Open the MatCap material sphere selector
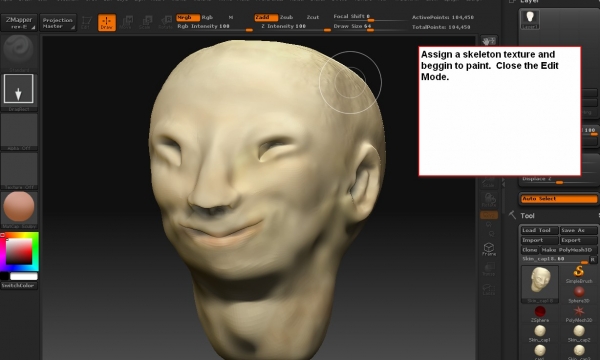 pos(19,210)
